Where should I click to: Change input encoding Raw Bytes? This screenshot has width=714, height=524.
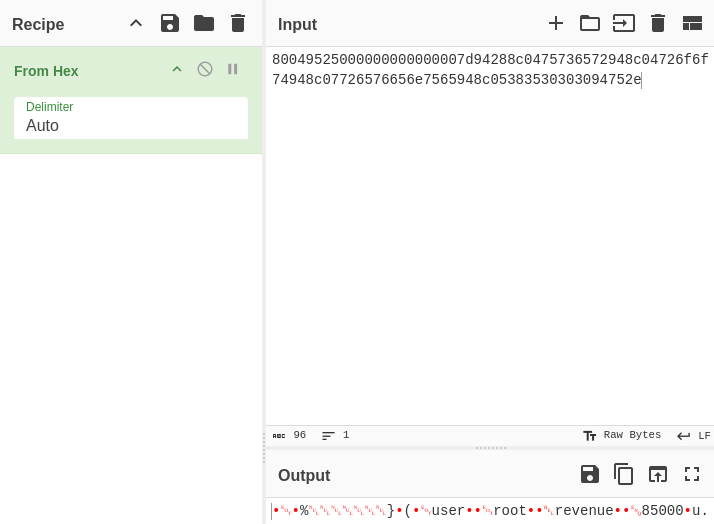coord(622,435)
